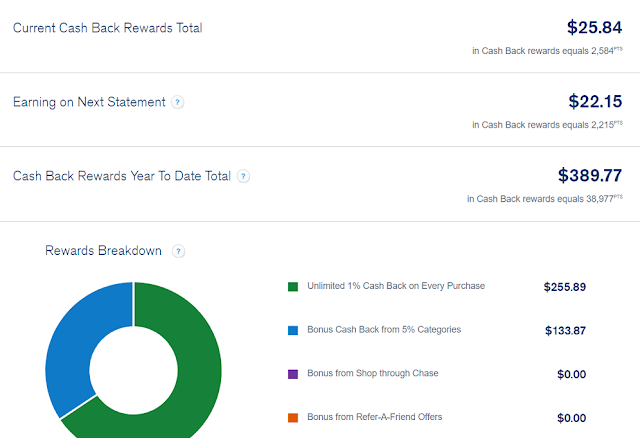The height and width of the screenshot is (438, 640).
Task: Click Bonus Cash Back from 5% Categories
Action: pos(384,329)
